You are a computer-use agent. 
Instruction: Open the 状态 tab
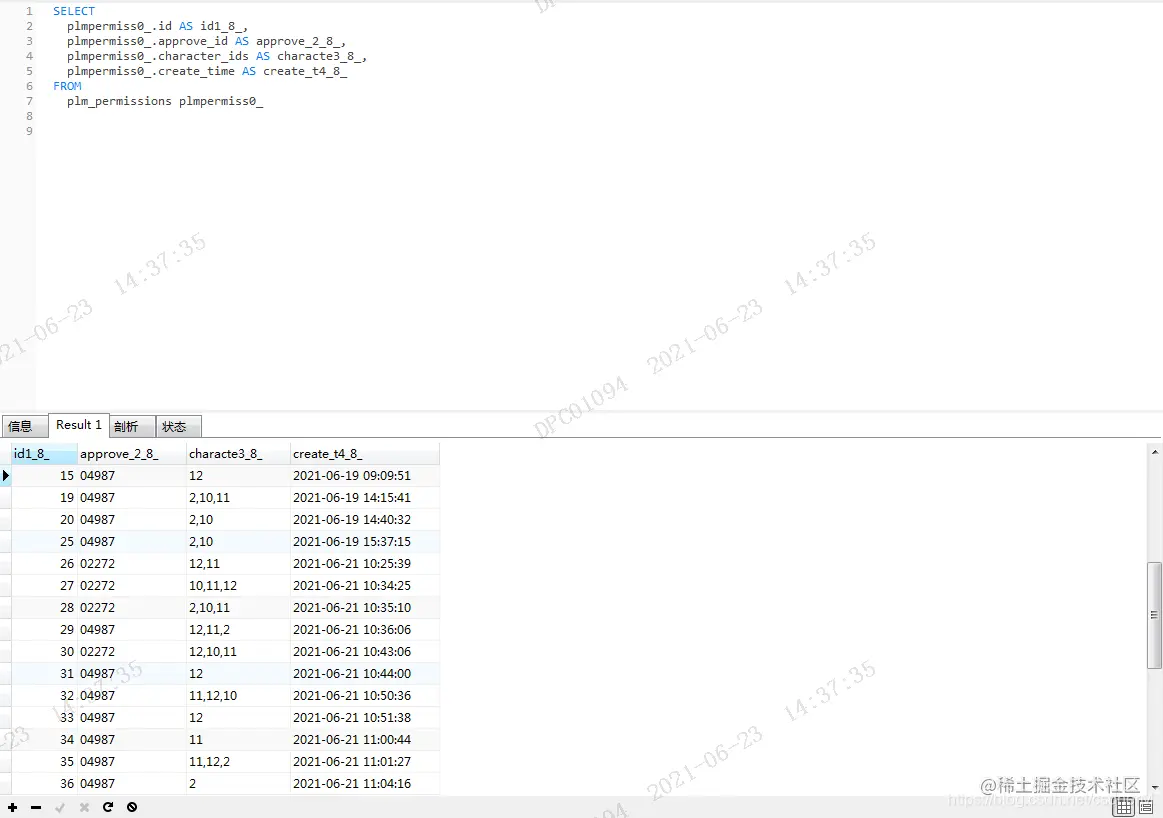click(x=179, y=426)
